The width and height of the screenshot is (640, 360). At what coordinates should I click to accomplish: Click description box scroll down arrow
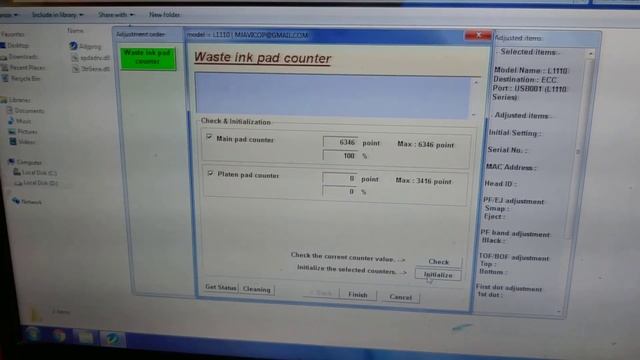pos(474,115)
